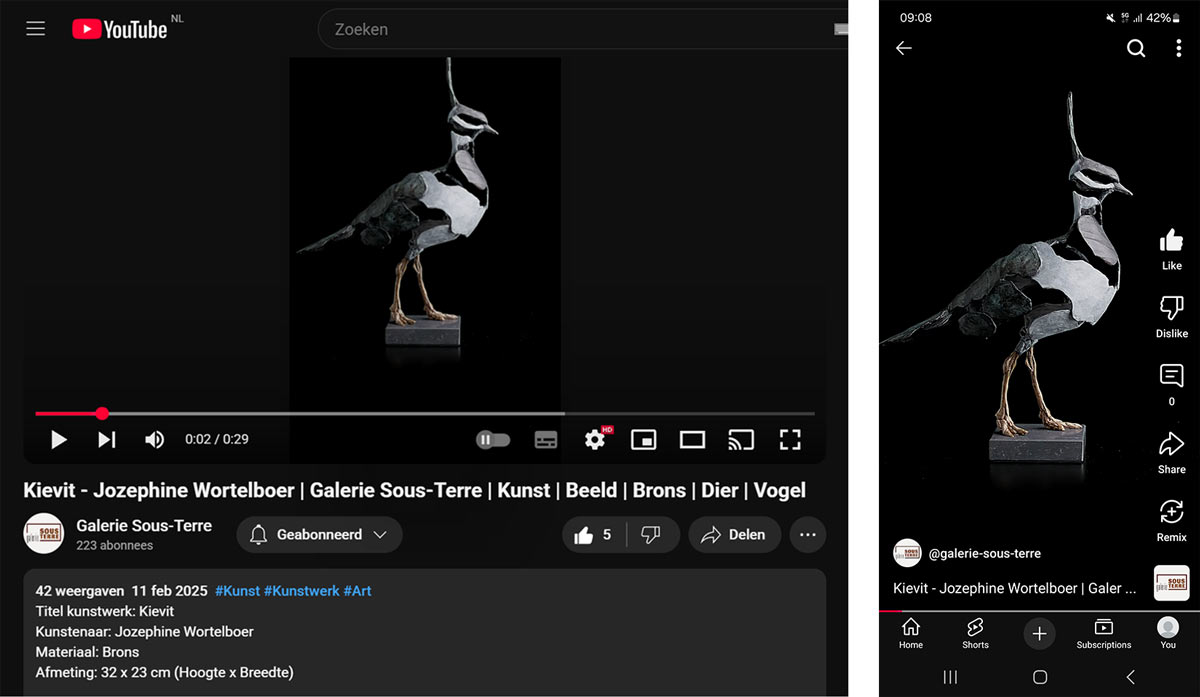The height and width of the screenshot is (697, 1200).
Task: Open the YouTube hamburger guide menu
Action: 36,29
